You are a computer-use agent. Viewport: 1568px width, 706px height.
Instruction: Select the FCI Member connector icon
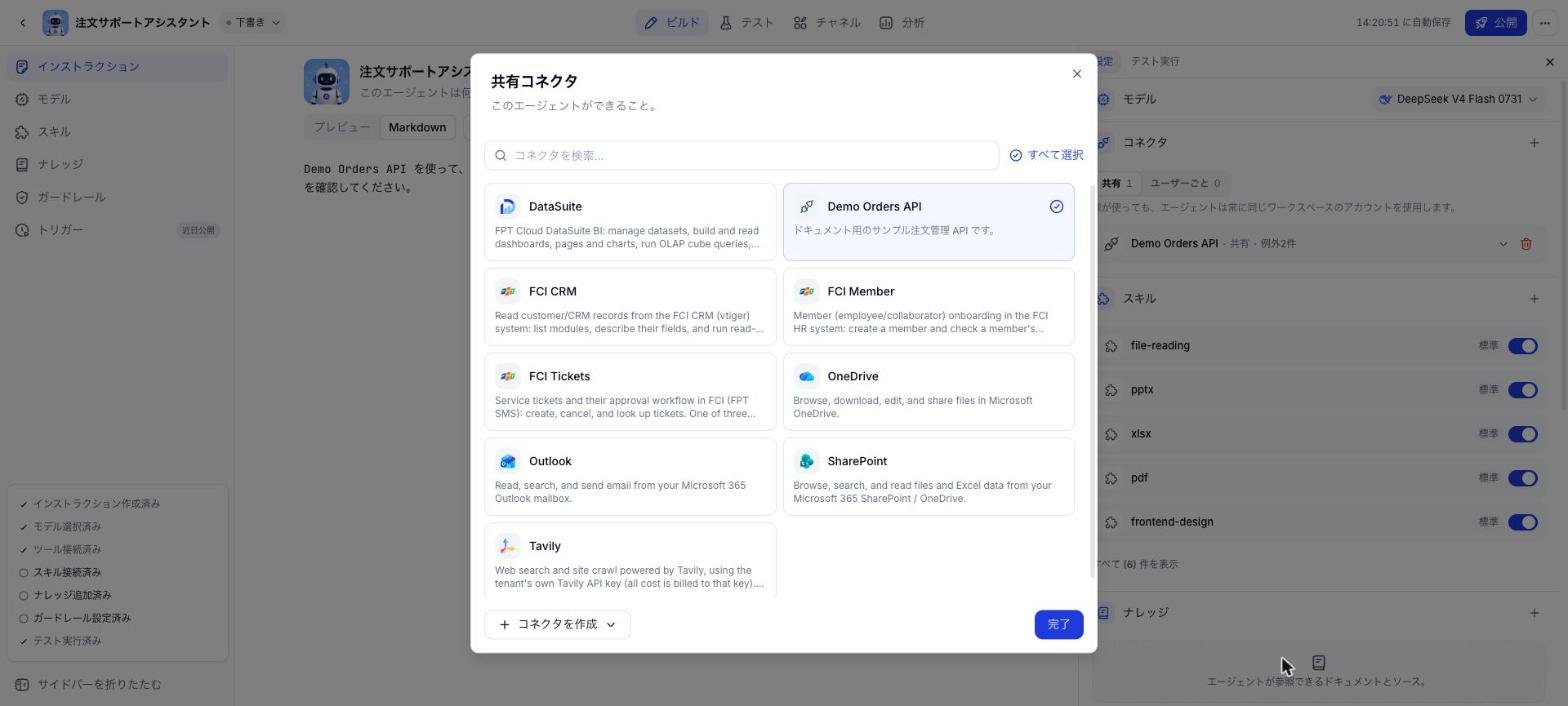807,292
